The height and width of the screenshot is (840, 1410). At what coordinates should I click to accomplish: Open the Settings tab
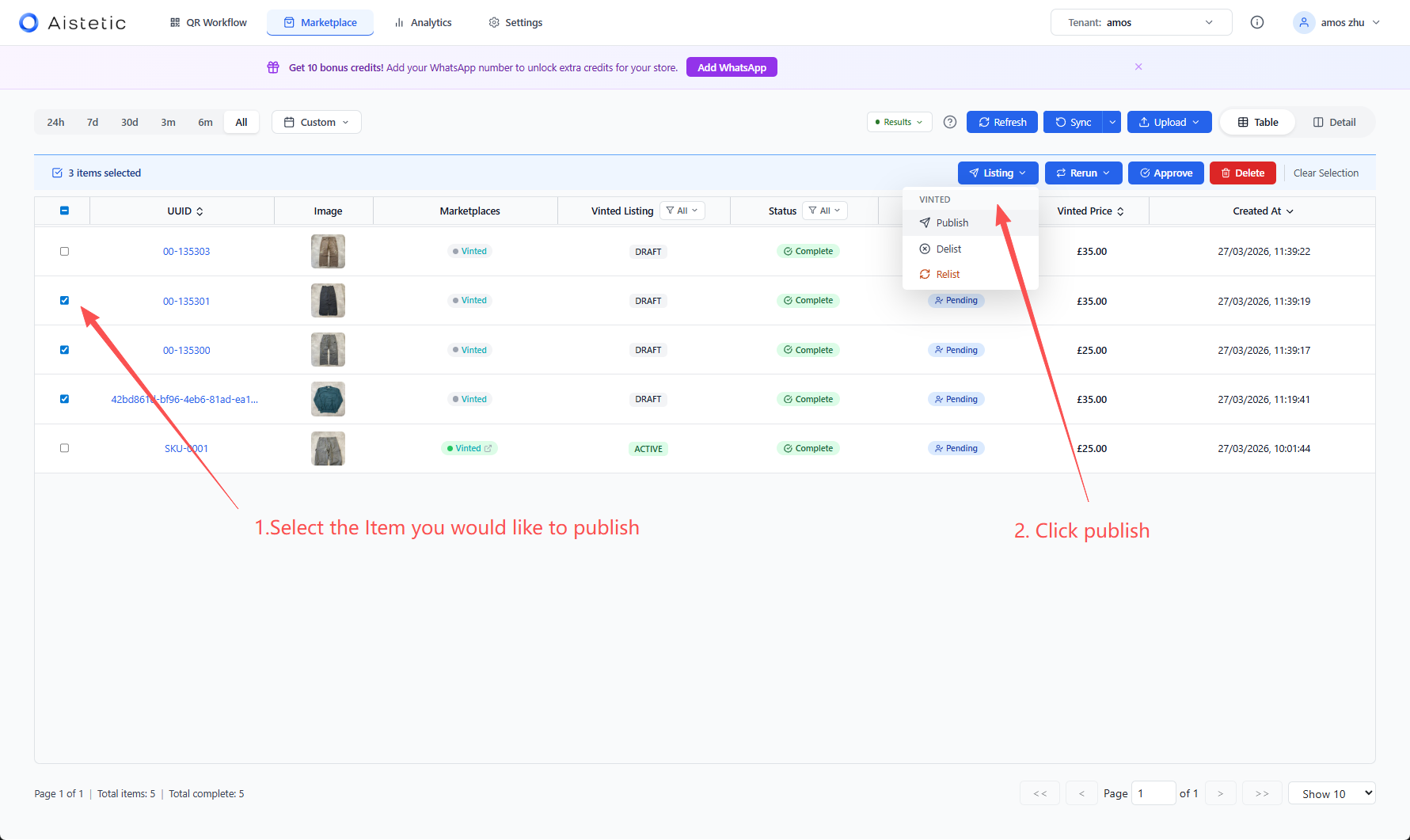click(515, 22)
